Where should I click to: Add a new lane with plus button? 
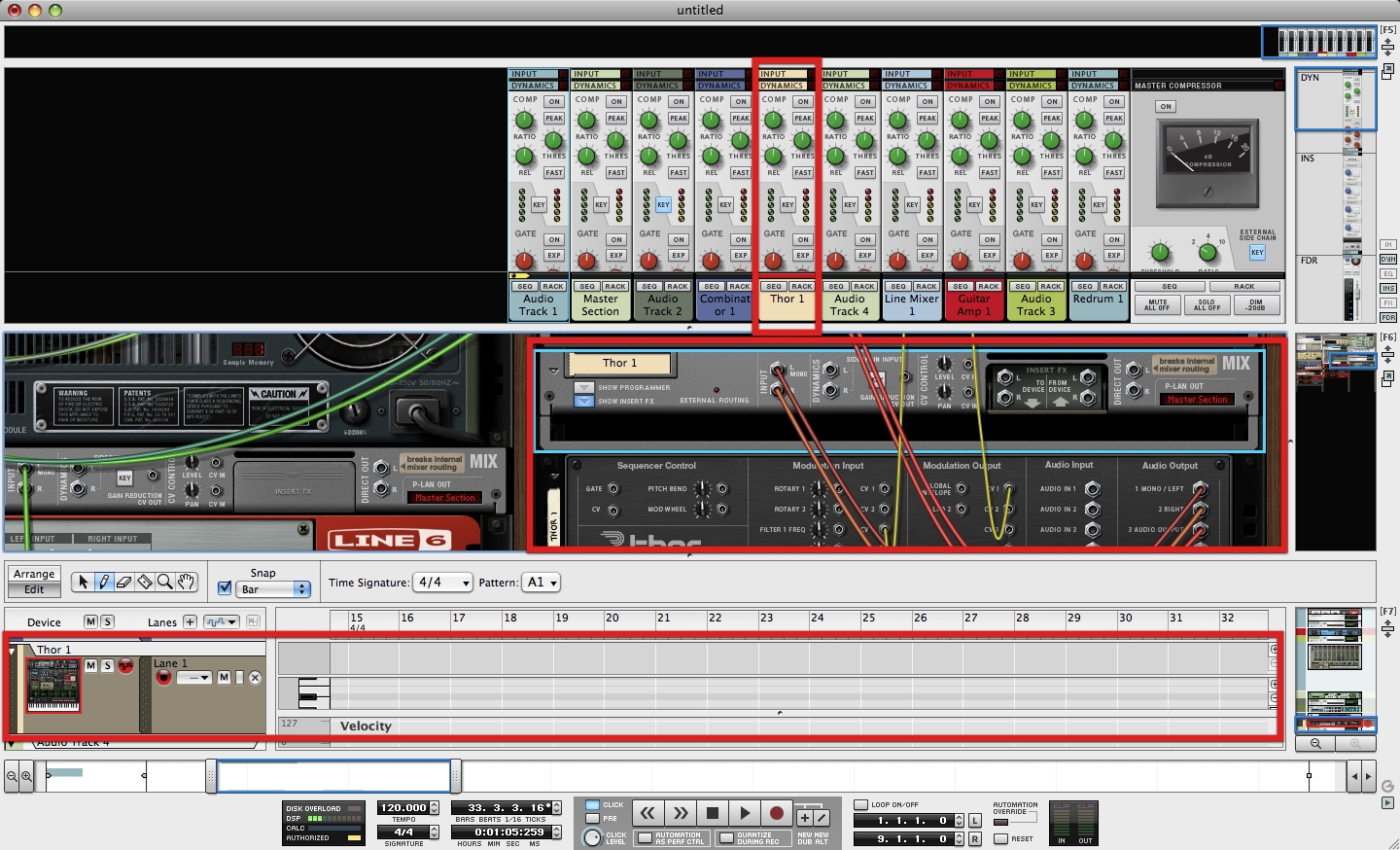coord(190,621)
